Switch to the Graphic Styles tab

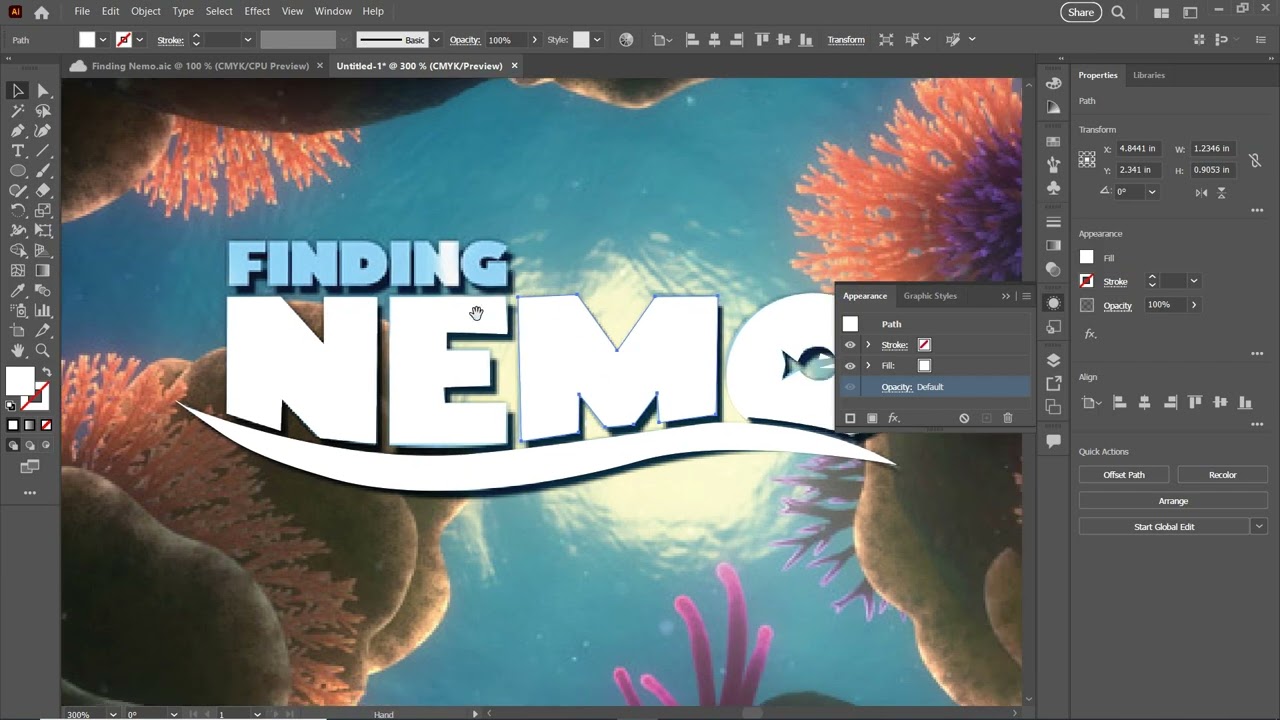930,296
